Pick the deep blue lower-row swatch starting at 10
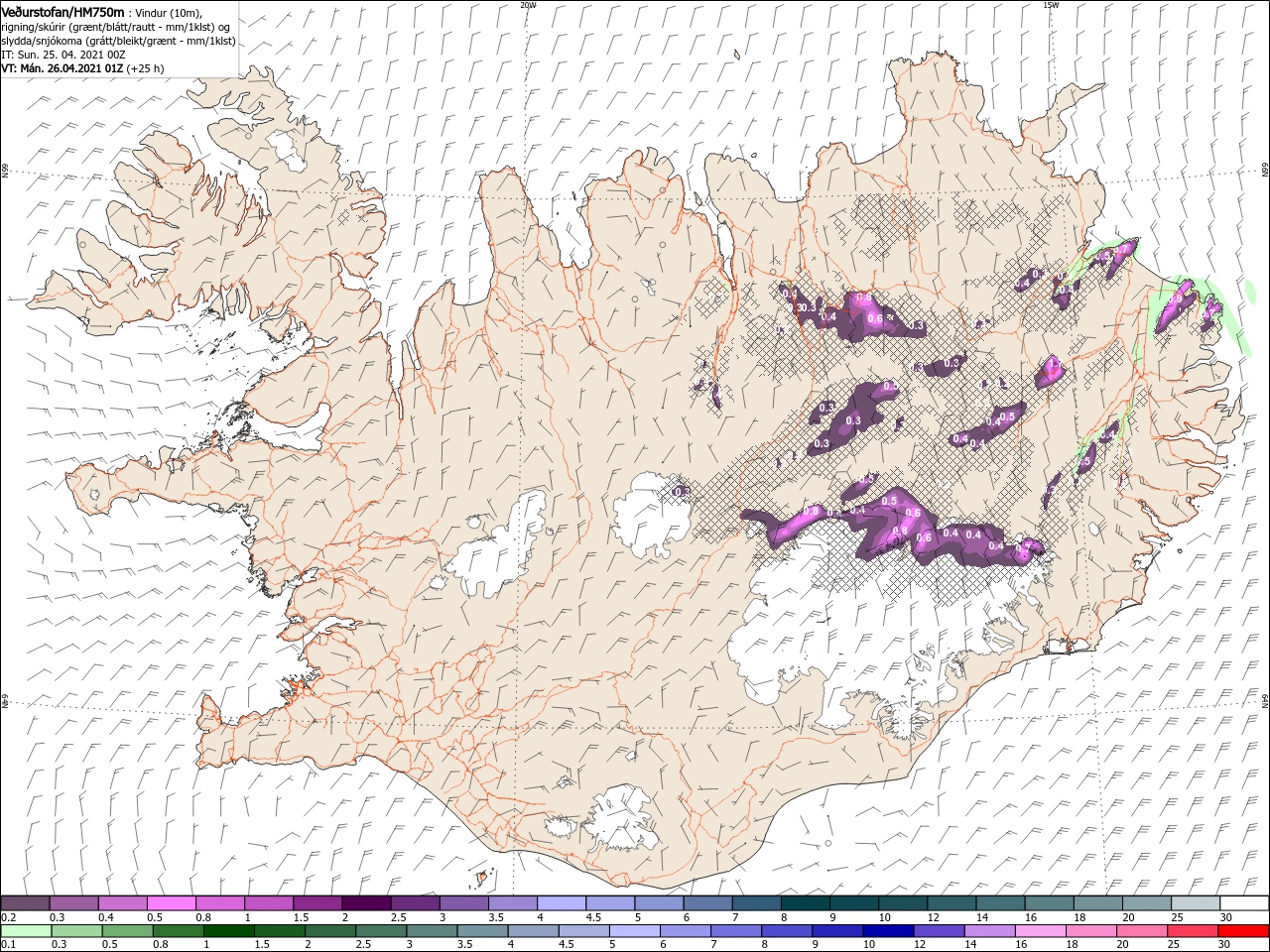1270x952 pixels. (x=887, y=931)
